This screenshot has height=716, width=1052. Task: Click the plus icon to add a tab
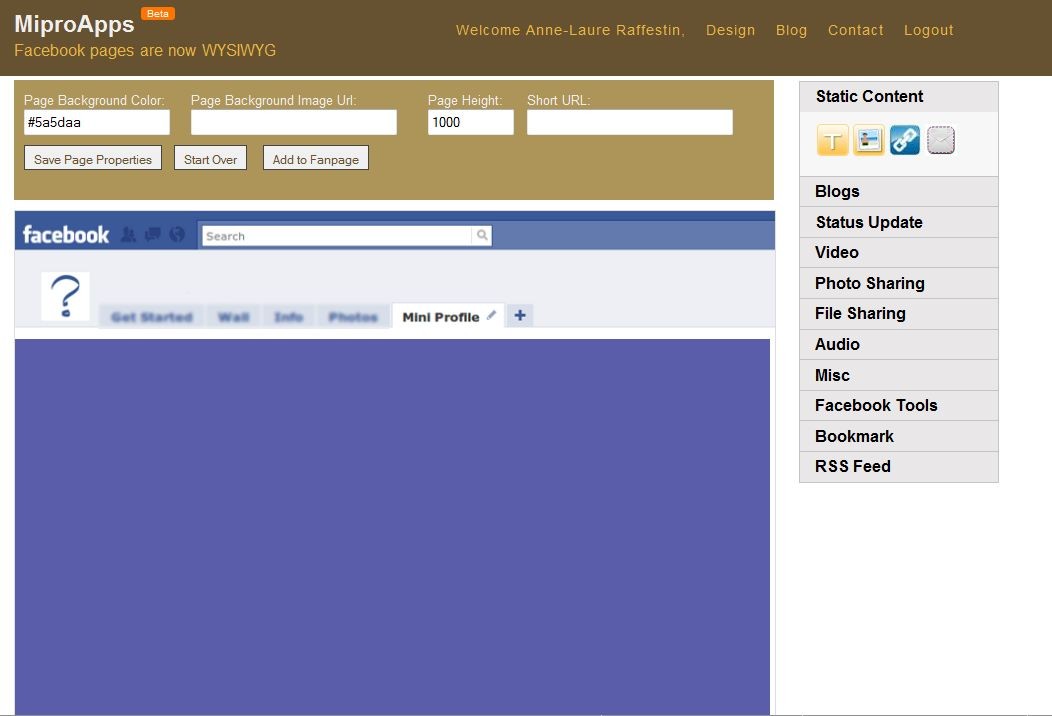520,315
